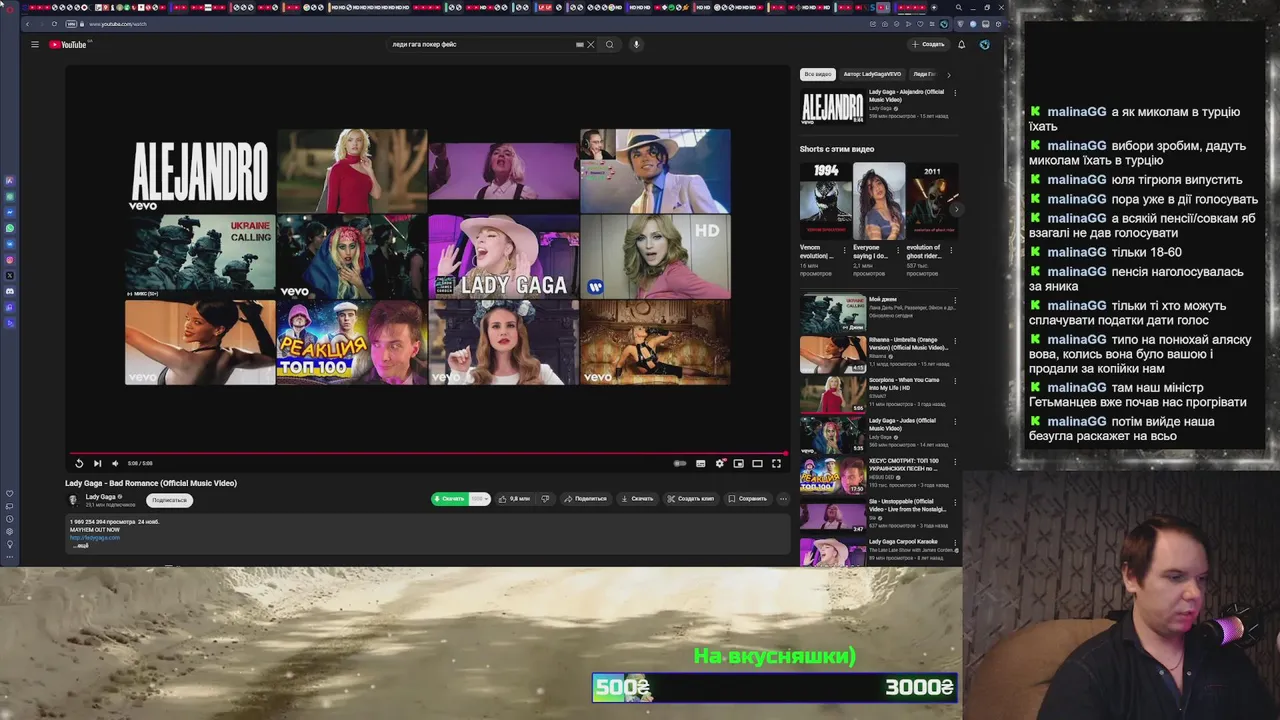The image size is (1280, 720).
Task: Expand description with ...ещё
Action: 81,546
